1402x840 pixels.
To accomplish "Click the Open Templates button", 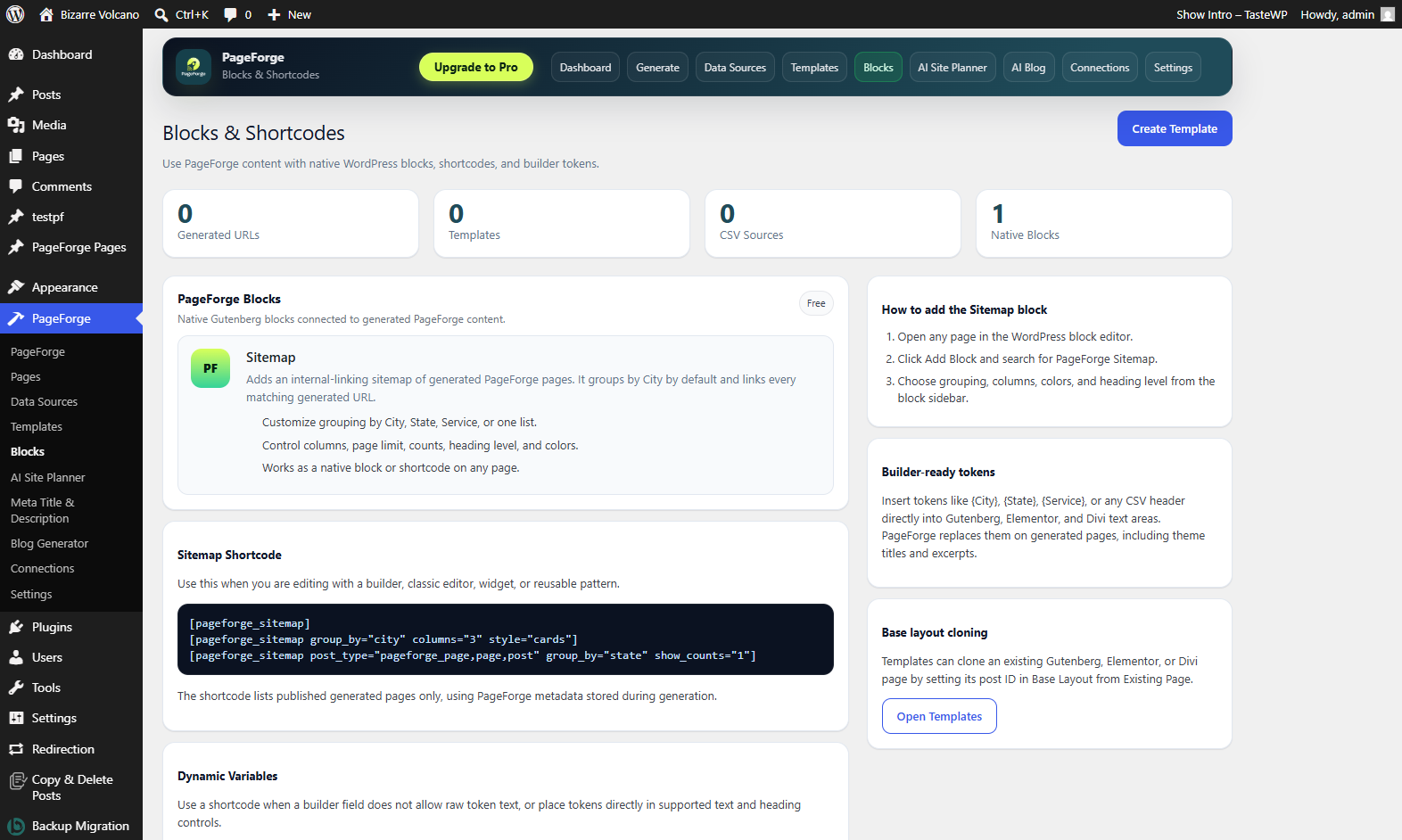I will (x=939, y=716).
